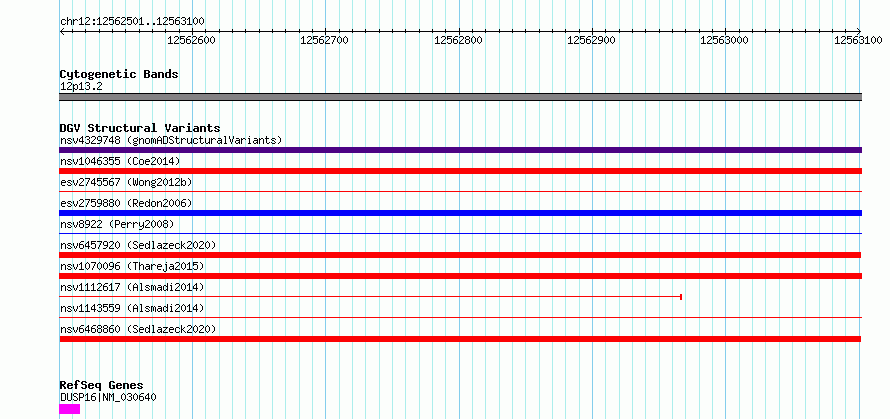Click the thin red esv2745567 variant line
This screenshot has width=890, height=419.
[x=460, y=192]
